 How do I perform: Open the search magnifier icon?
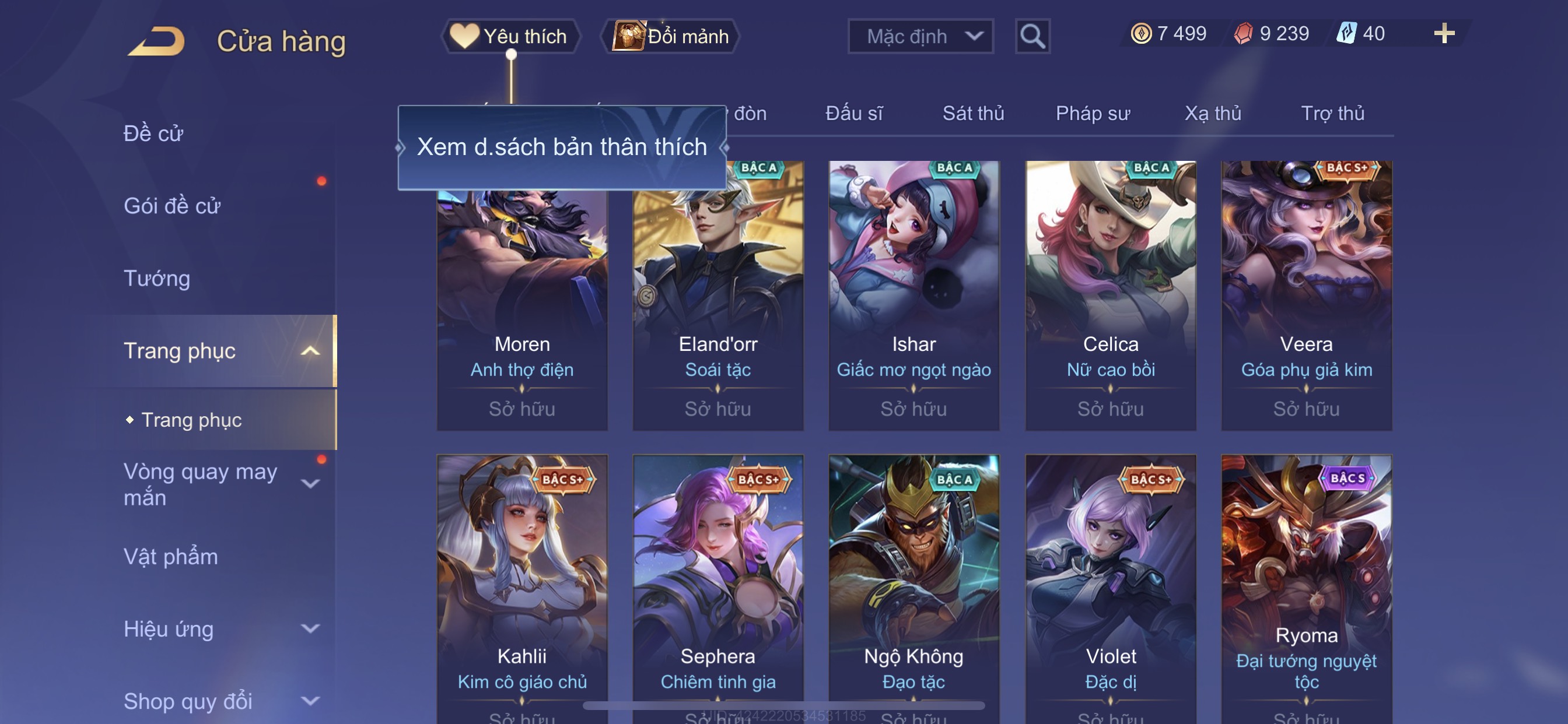pyautogui.click(x=1032, y=37)
